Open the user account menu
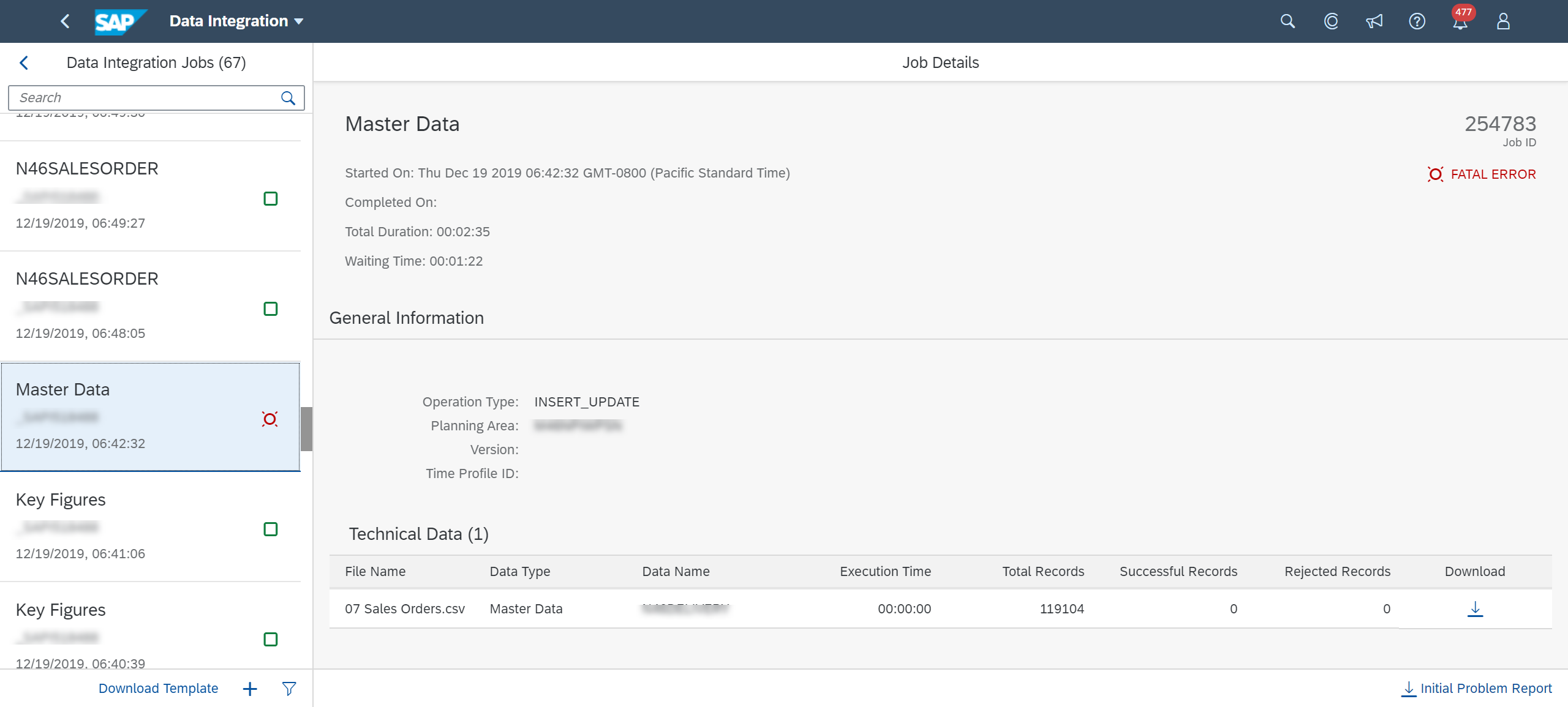The width and height of the screenshot is (1568, 707). 1503,21
